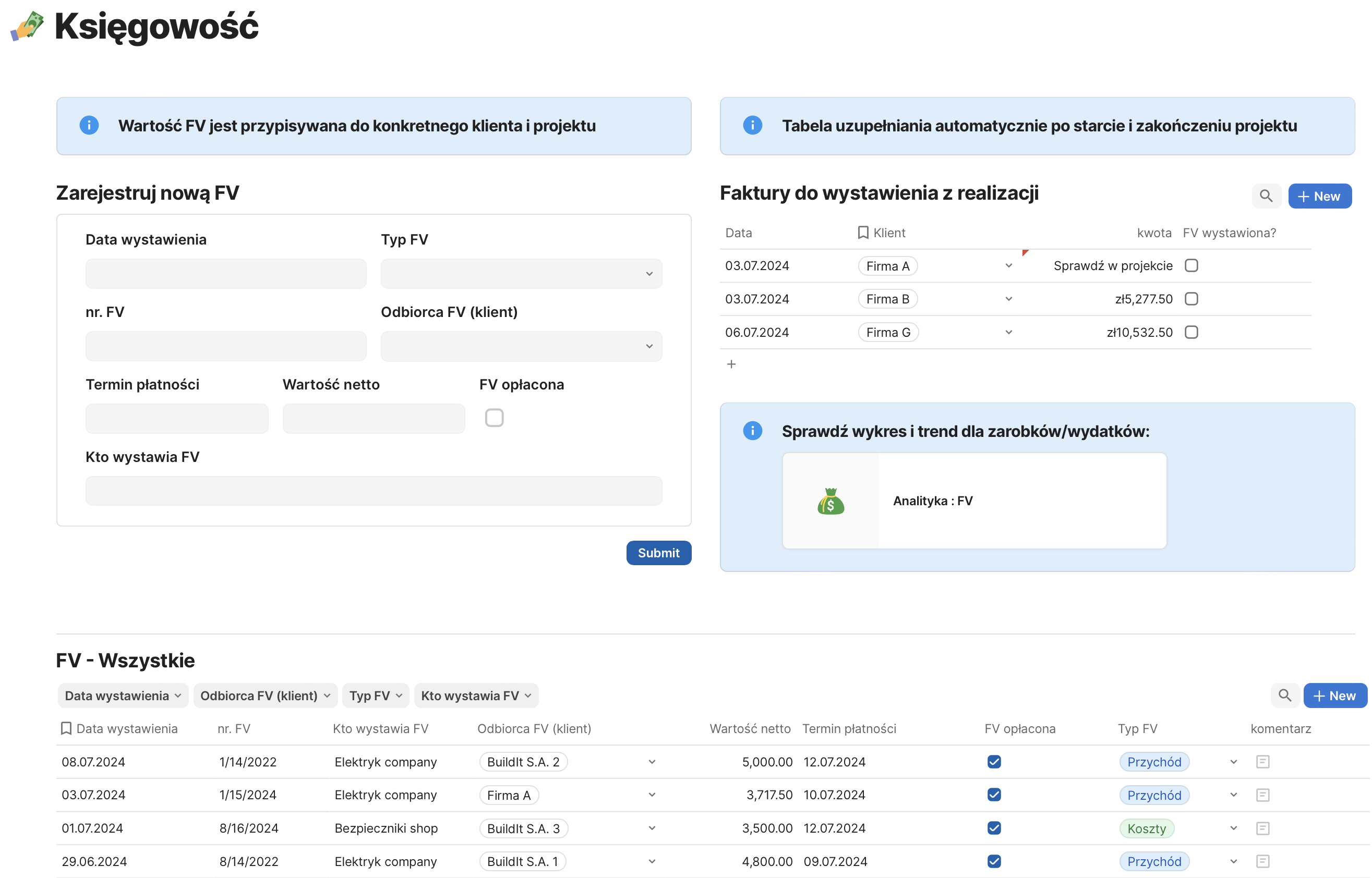
Task: Check FV wystawiona box for Firma A
Action: pos(1190,266)
